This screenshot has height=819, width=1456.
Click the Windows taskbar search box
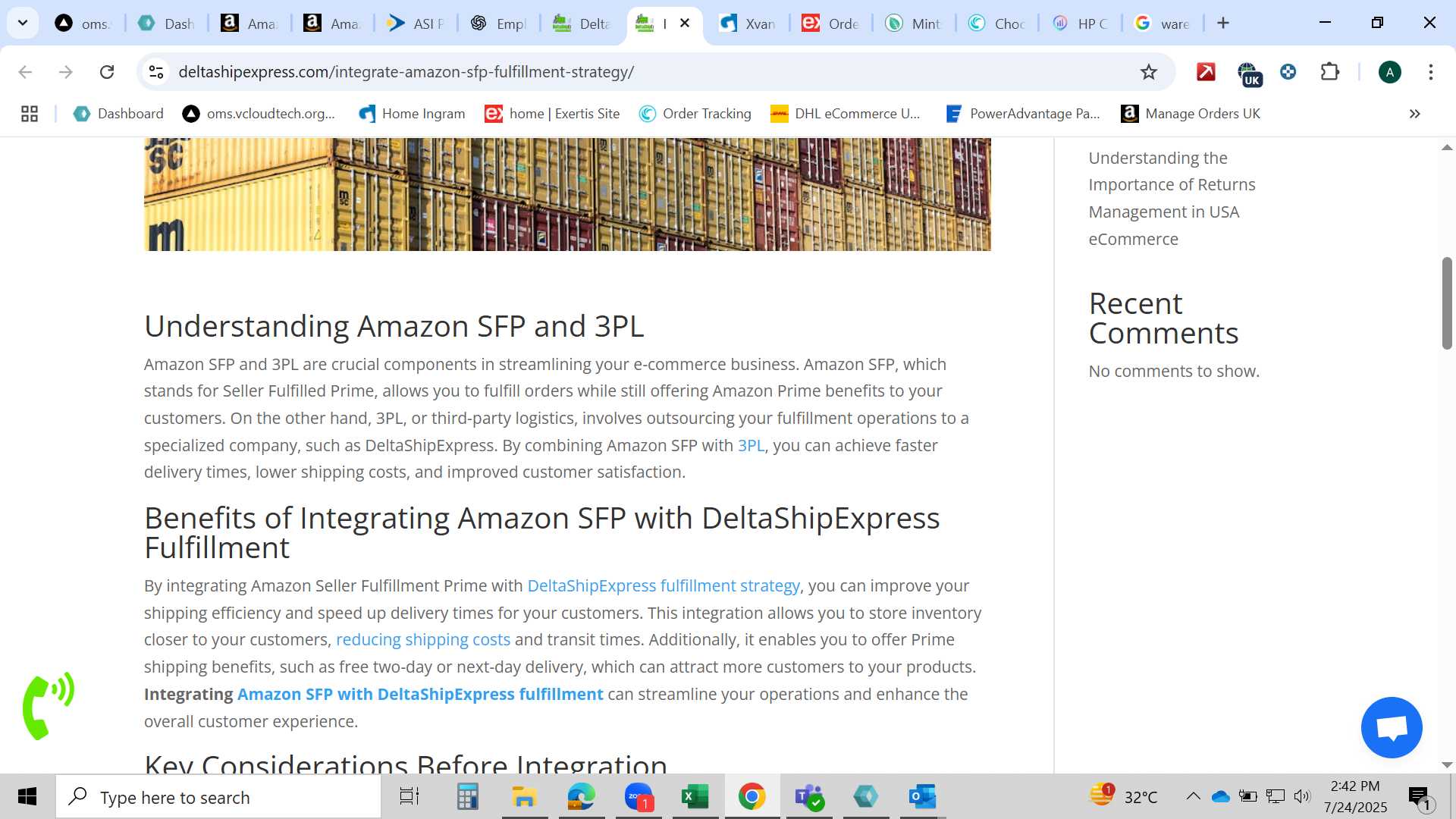(x=218, y=797)
